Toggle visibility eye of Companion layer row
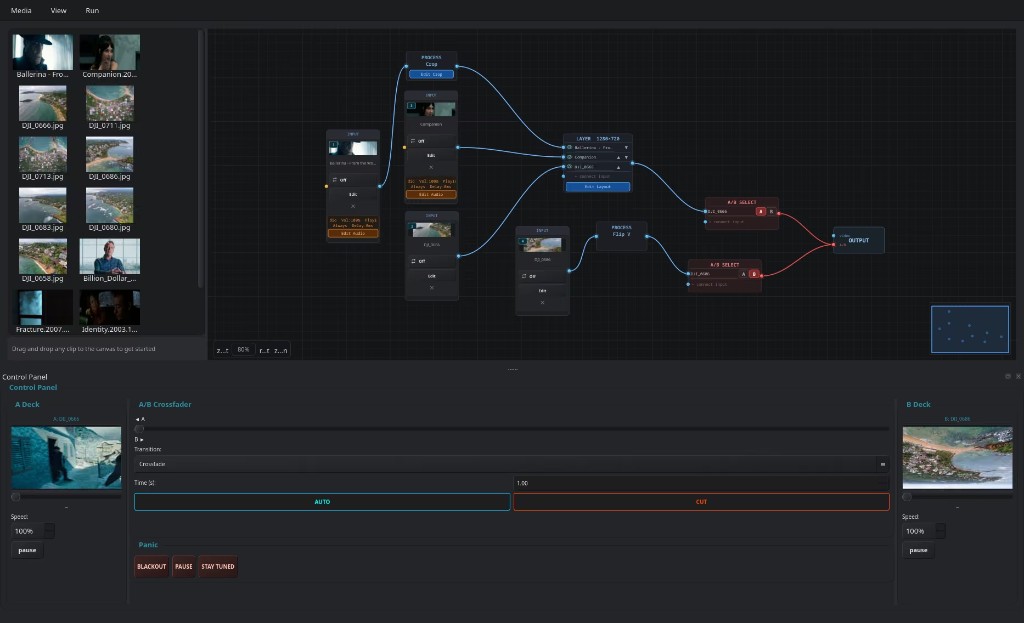The height and width of the screenshot is (623, 1024). [x=569, y=157]
